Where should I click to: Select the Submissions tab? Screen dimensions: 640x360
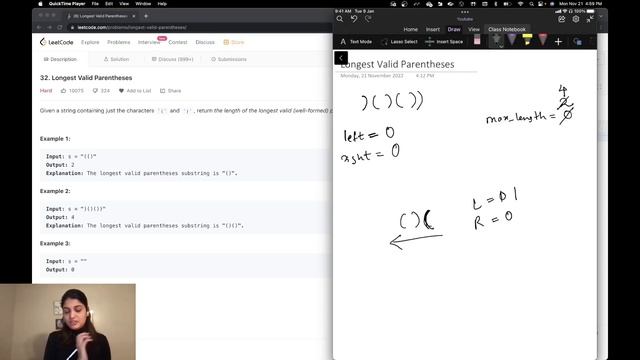[229, 59]
